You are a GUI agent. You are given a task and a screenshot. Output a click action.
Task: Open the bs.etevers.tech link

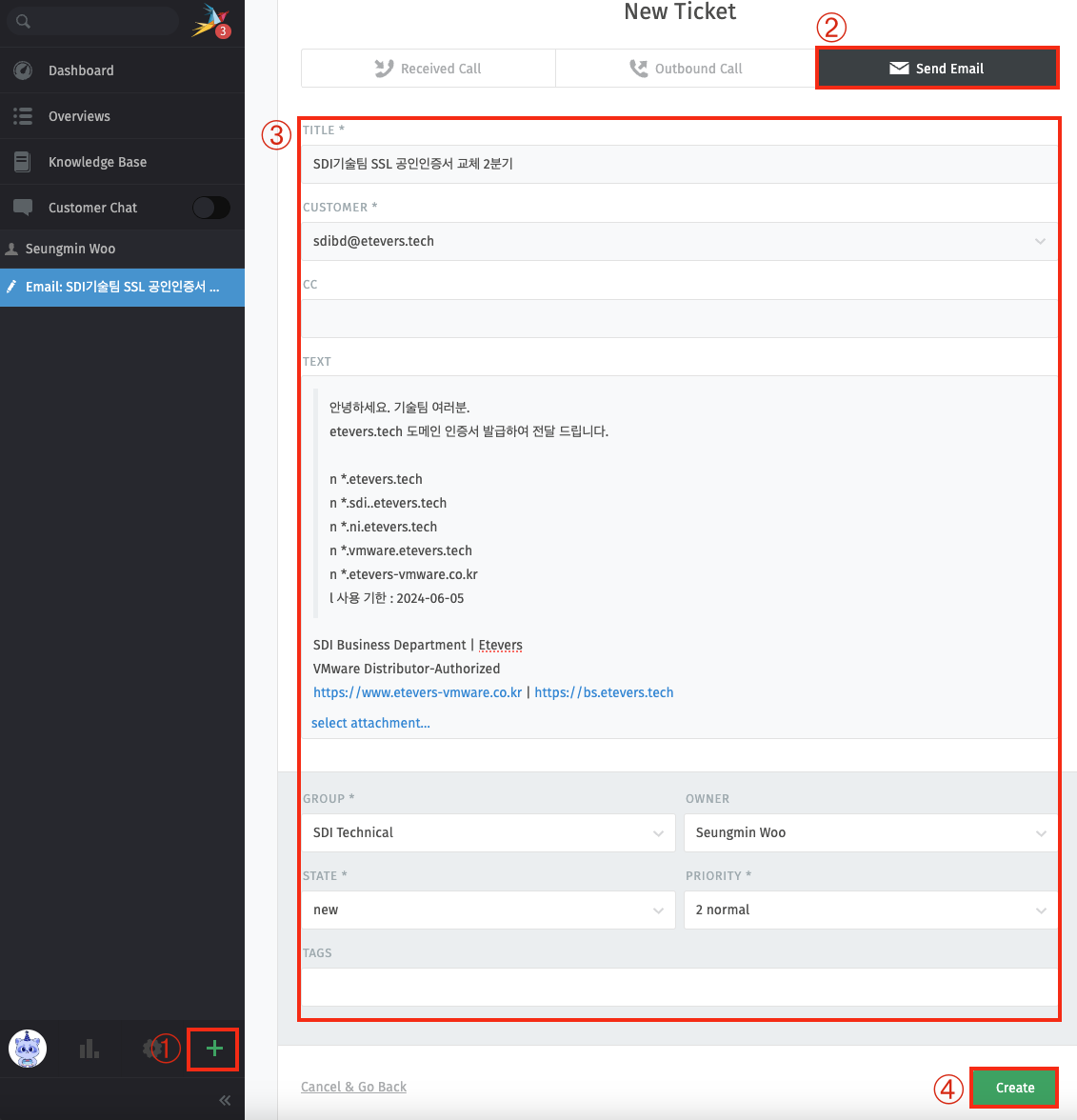[604, 692]
